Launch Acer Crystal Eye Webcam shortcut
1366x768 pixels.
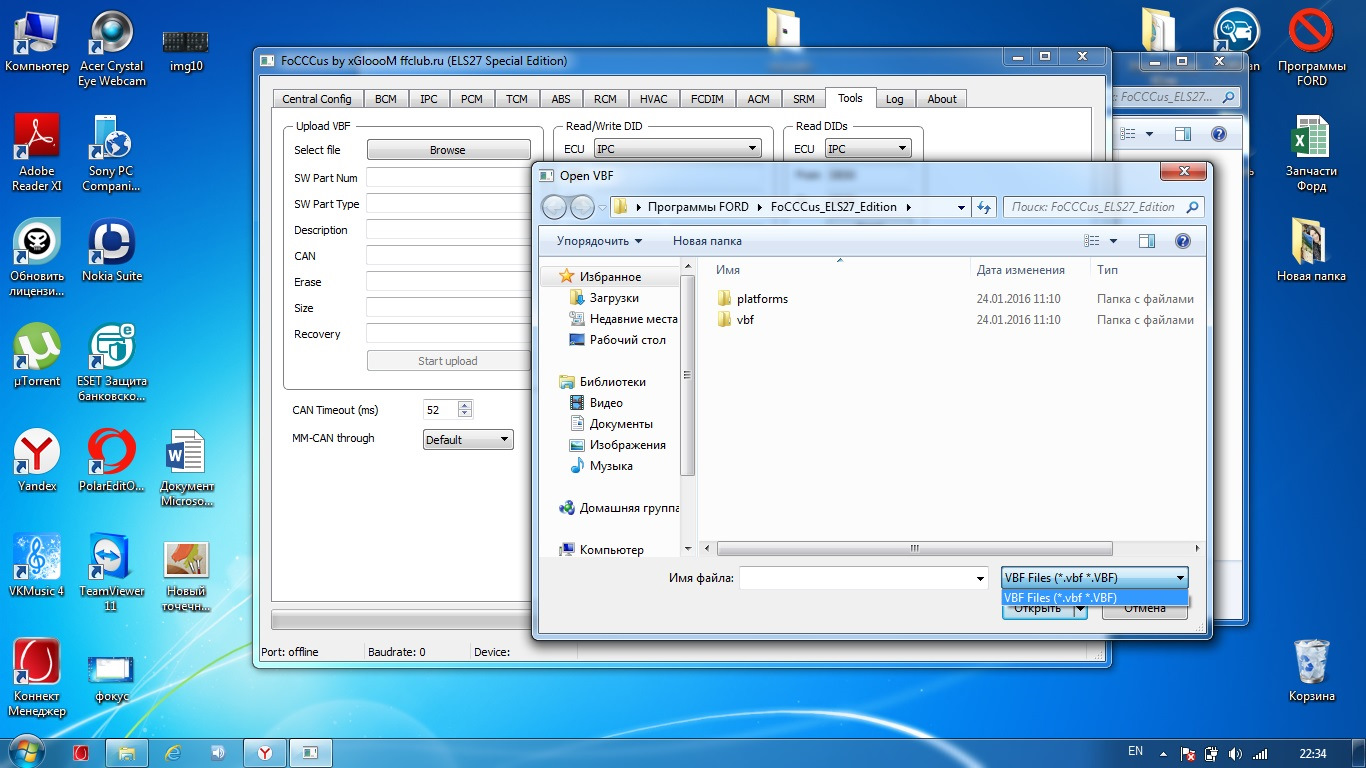pyautogui.click(x=112, y=48)
